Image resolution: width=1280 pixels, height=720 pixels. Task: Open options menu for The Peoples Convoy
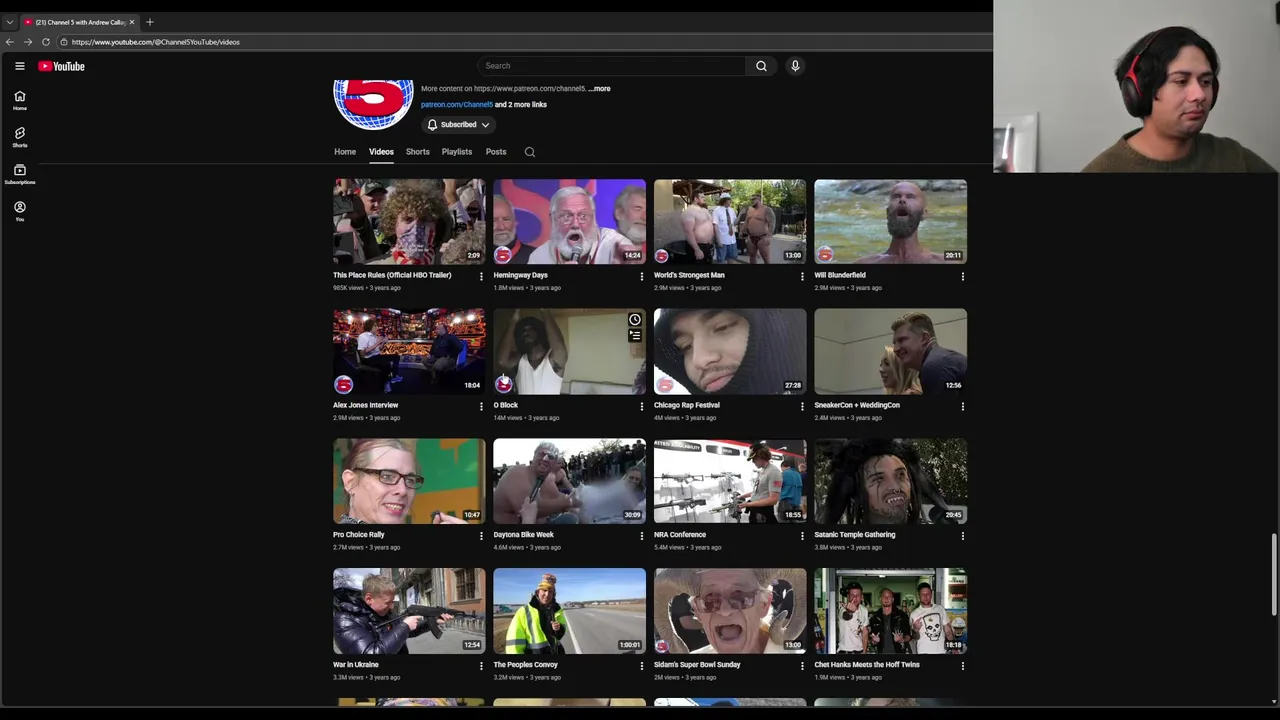point(642,666)
